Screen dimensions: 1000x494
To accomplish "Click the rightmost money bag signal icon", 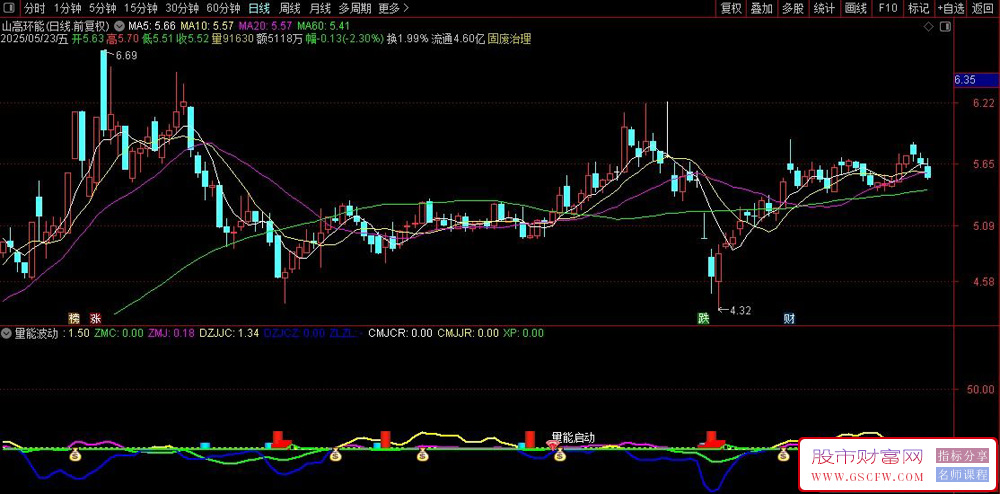I will [783, 456].
